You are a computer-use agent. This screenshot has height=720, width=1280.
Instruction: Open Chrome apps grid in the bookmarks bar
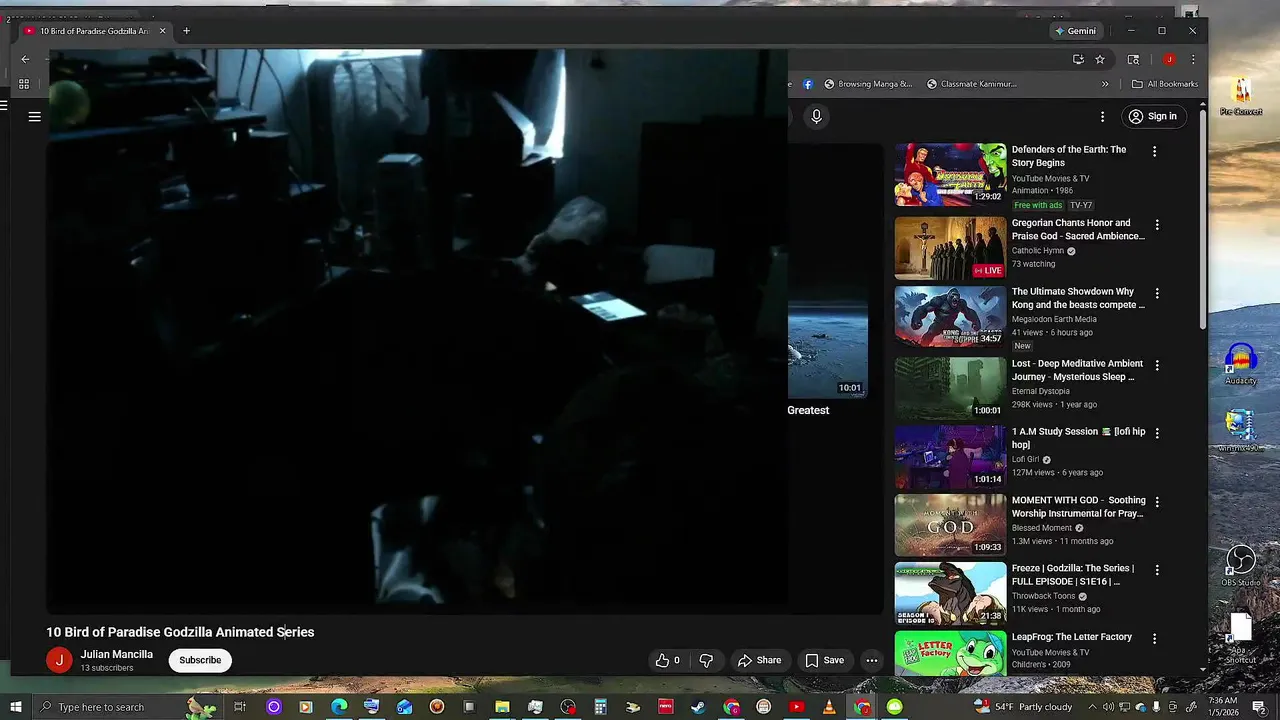[x=24, y=84]
